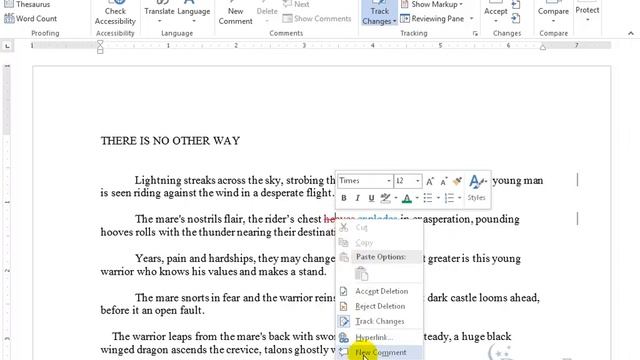Open the Word Count dialog
Viewport: 640px width, 360px height.
pyautogui.click(x=31, y=18)
